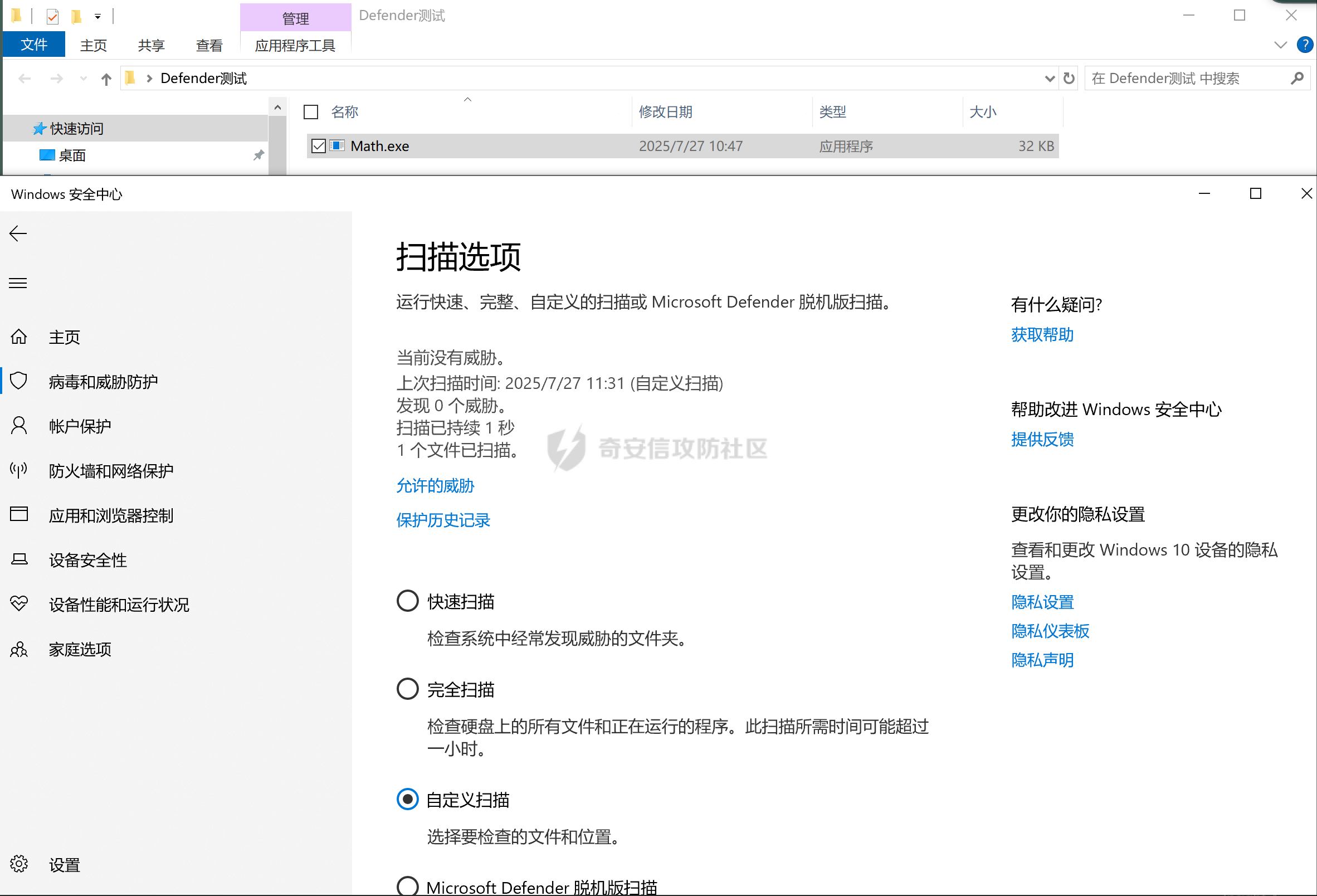Open the quick access toolbar customize dropdown
The width and height of the screenshot is (1317, 896).
[x=98, y=17]
